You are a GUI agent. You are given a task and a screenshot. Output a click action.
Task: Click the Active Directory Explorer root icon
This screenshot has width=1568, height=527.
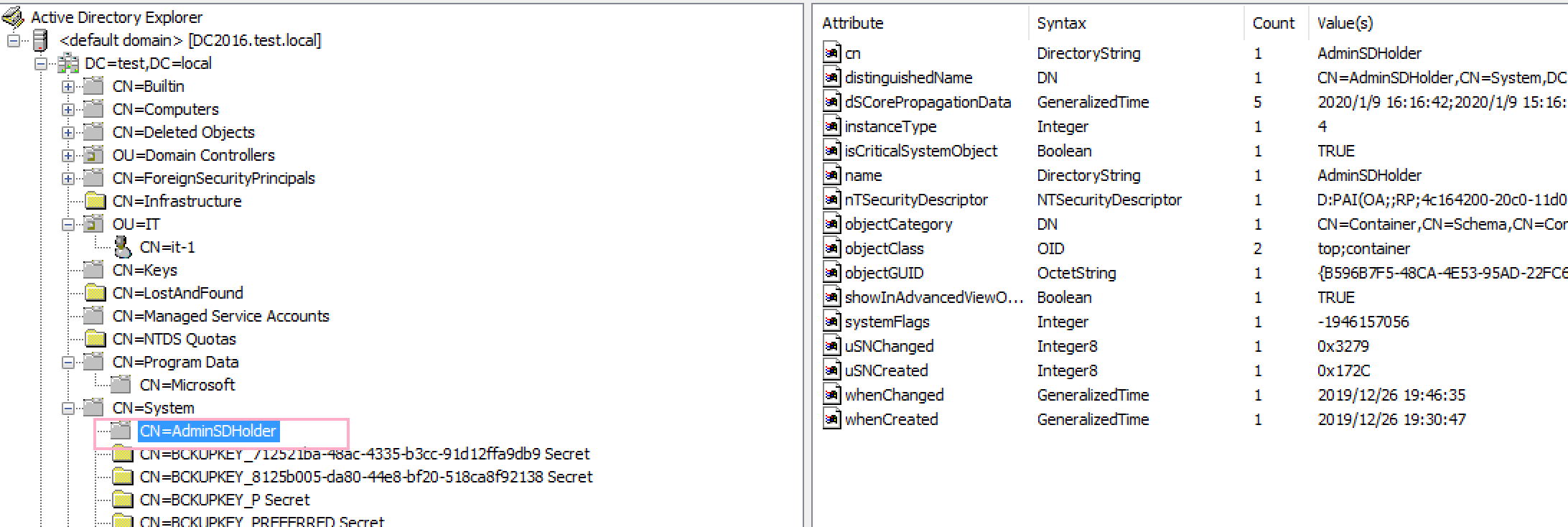(13, 17)
